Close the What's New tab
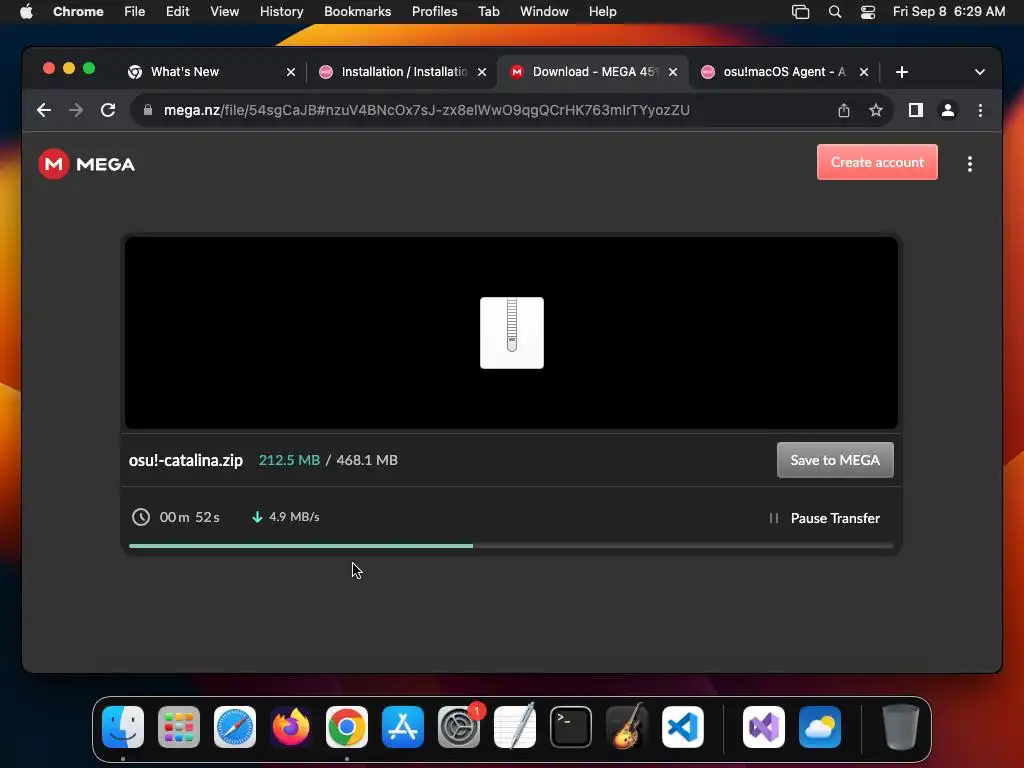The width and height of the screenshot is (1024, 768). click(x=291, y=72)
